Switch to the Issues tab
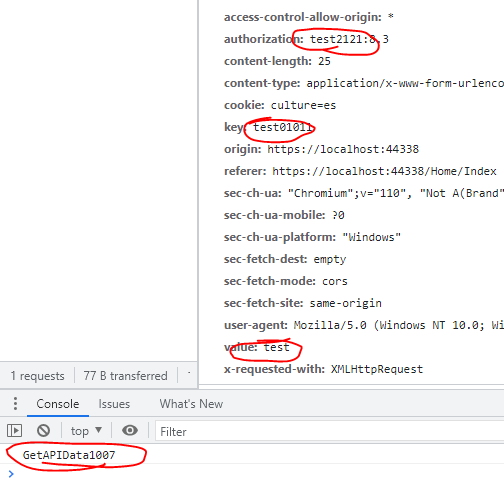The image size is (504, 483). pos(114,404)
